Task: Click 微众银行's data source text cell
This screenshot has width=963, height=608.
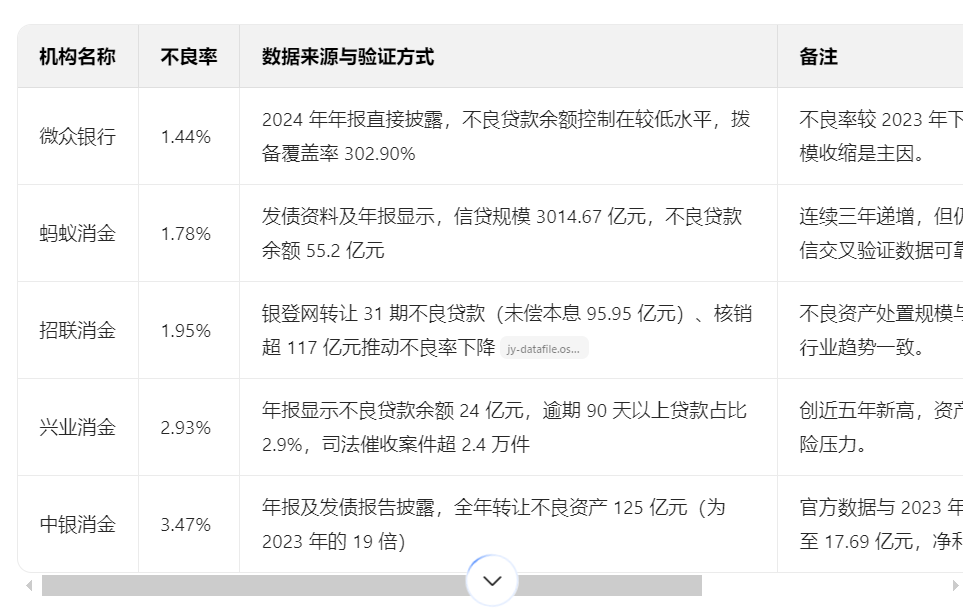Action: [x=505, y=137]
